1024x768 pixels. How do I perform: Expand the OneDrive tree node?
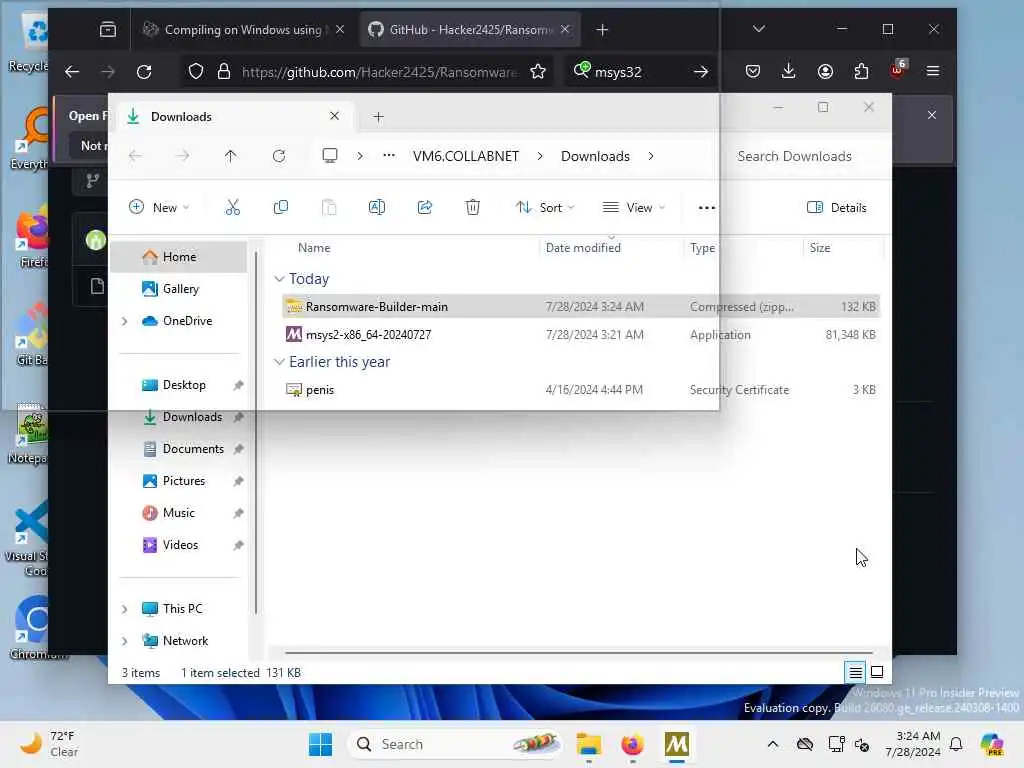pos(125,321)
